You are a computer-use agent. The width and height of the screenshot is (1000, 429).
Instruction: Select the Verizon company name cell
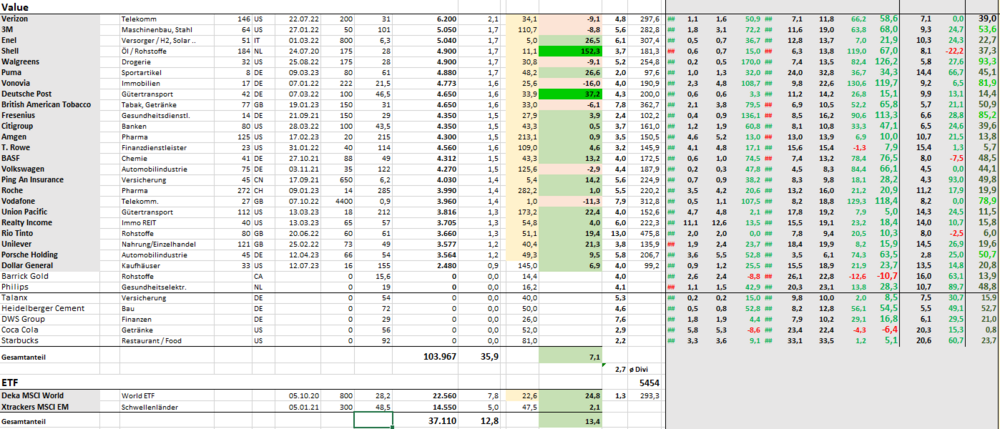(50, 20)
